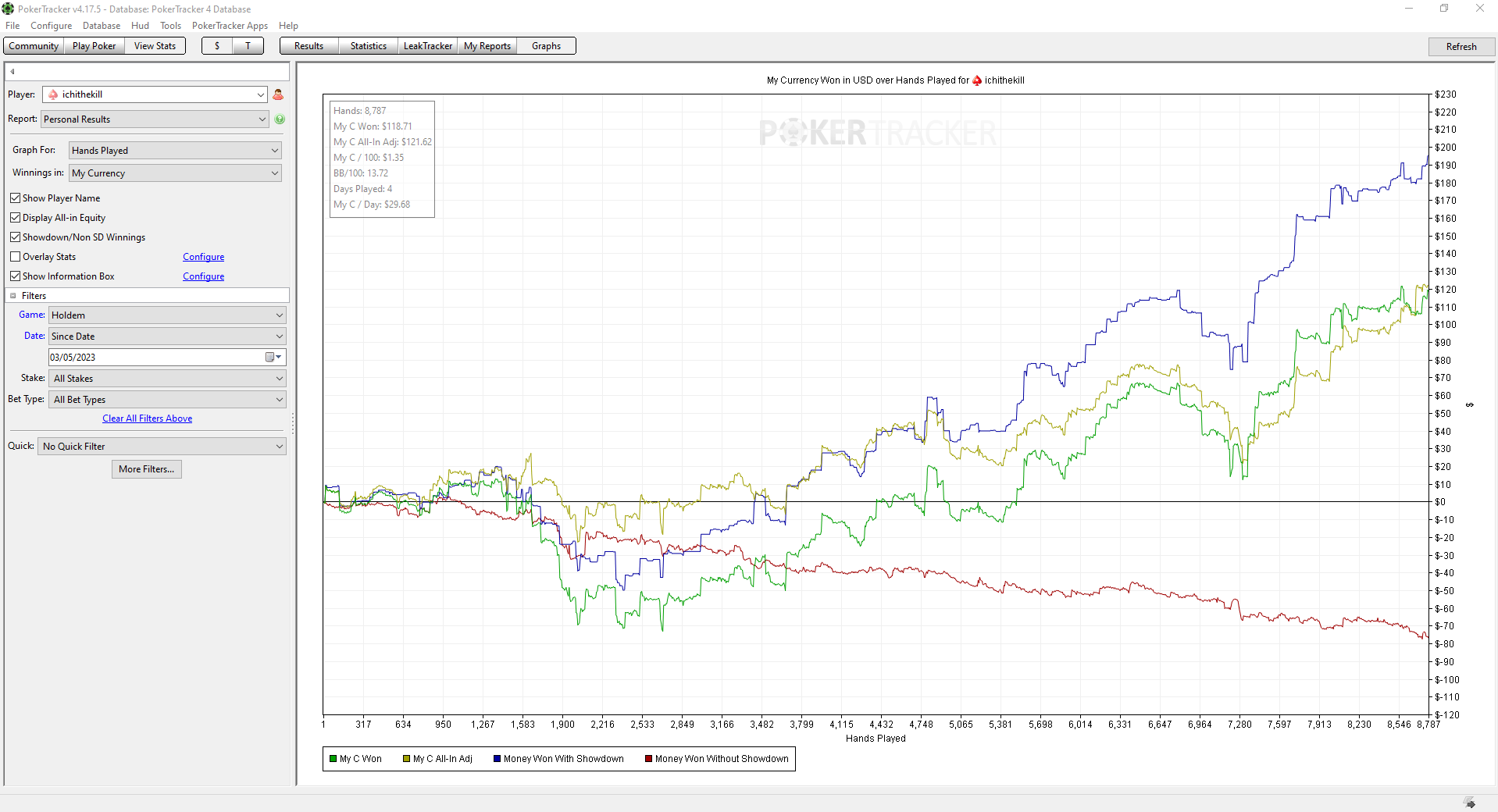Expand the Graph For dropdown
Image resolution: width=1498 pixels, height=812 pixels.
pyautogui.click(x=175, y=151)
